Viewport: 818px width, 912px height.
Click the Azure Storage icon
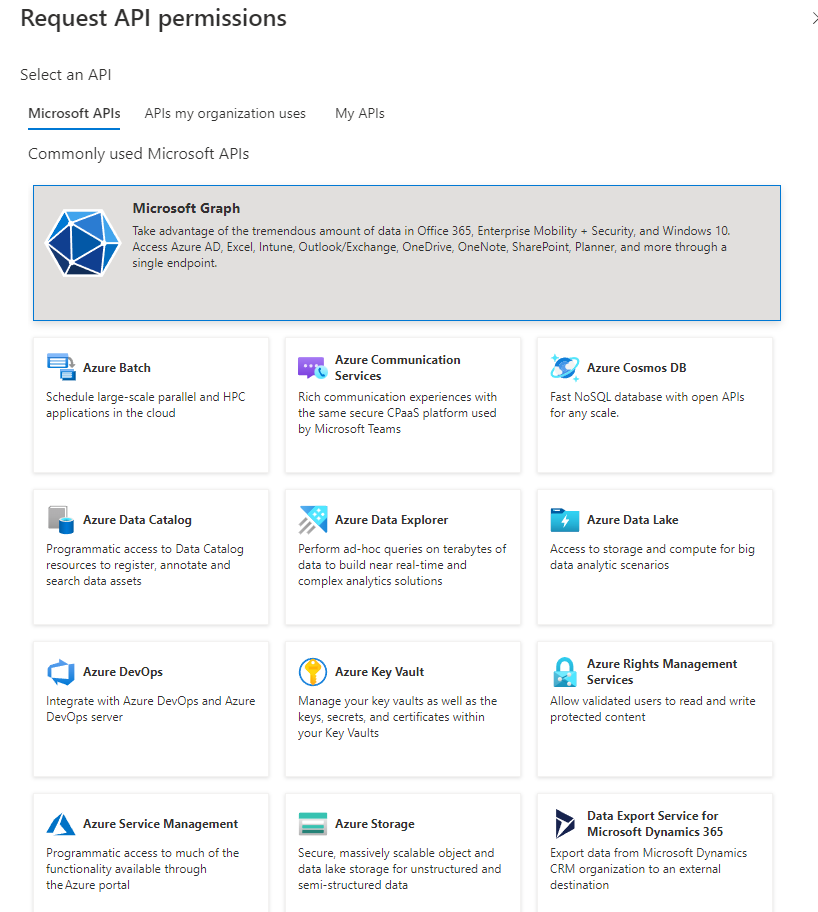[313, 824]
